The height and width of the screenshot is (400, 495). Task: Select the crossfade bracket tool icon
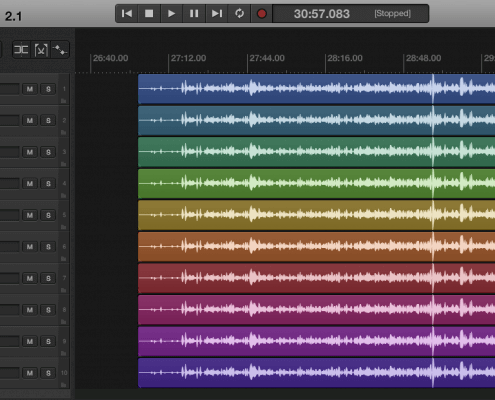(41, 50)
